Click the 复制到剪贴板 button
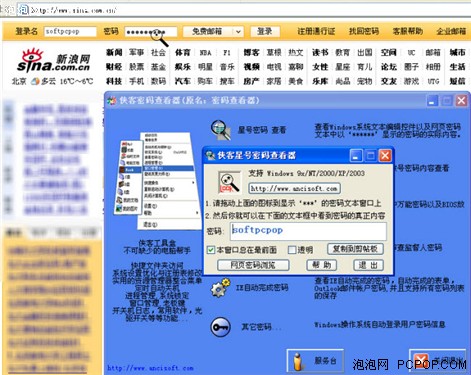Viewport: 471px width, 375px height. (355, 249)
